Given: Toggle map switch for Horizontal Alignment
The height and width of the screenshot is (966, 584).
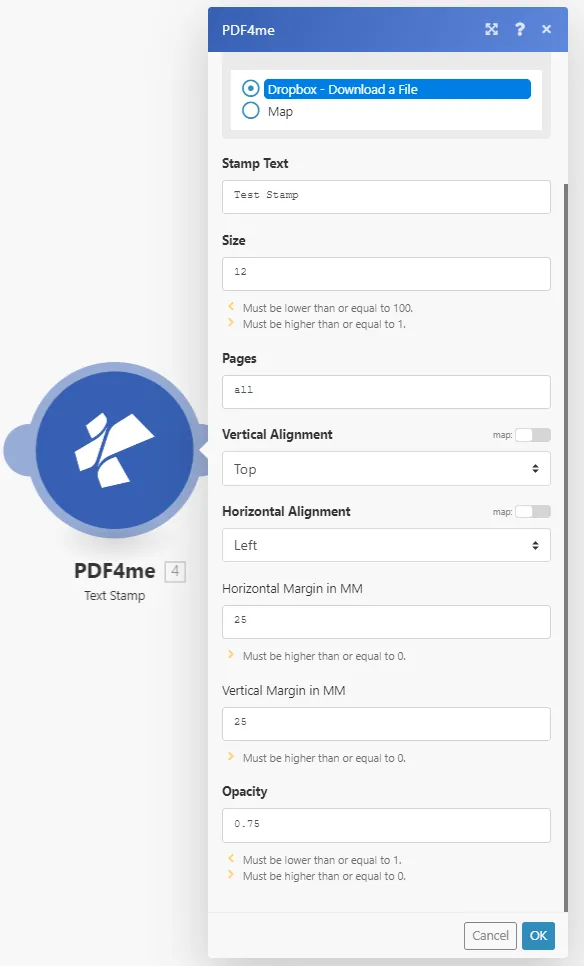Looking at the screenshot, I should (533, 511).
